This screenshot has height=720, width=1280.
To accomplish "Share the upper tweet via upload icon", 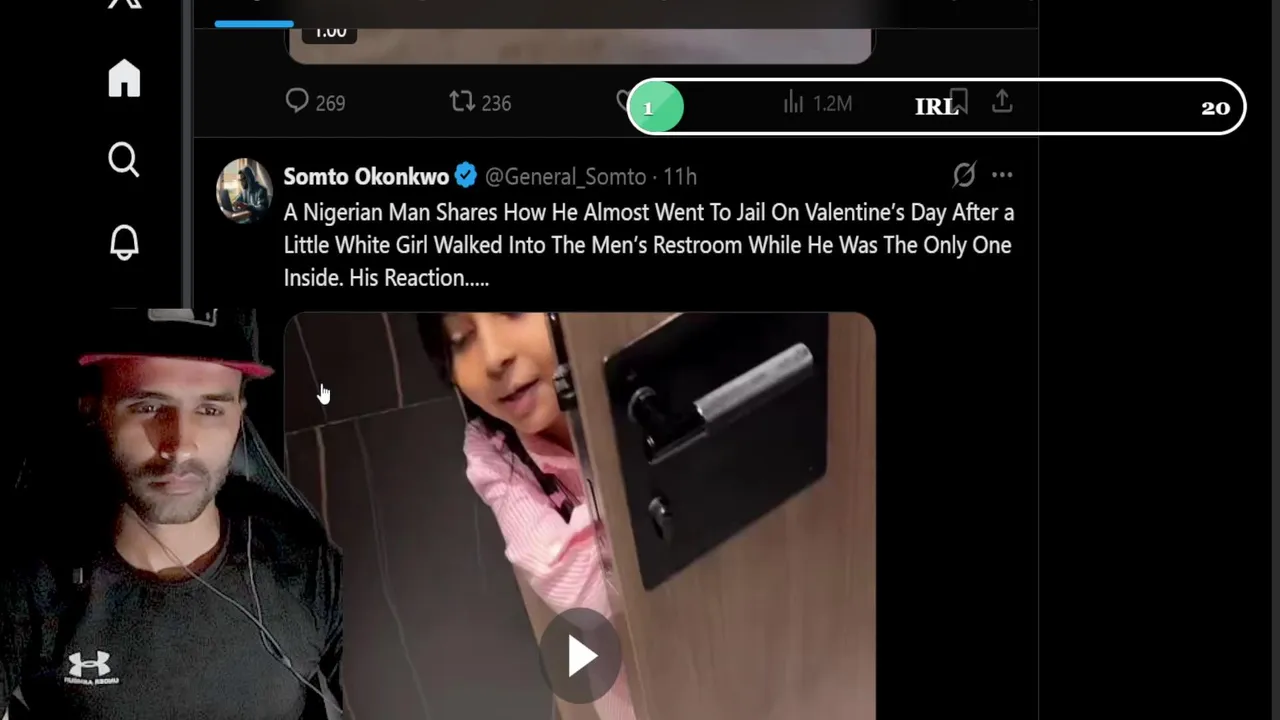I will coord(1002,101).
